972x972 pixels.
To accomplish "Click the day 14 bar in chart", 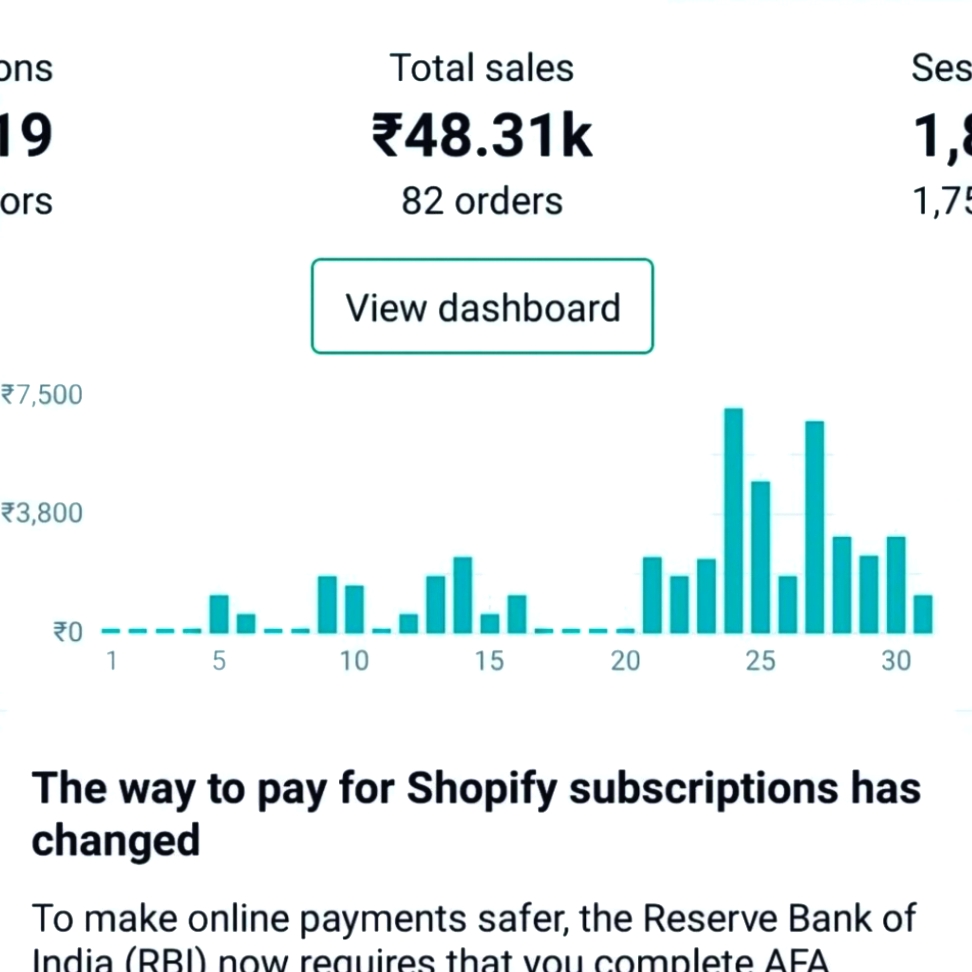I will point(462,595).
